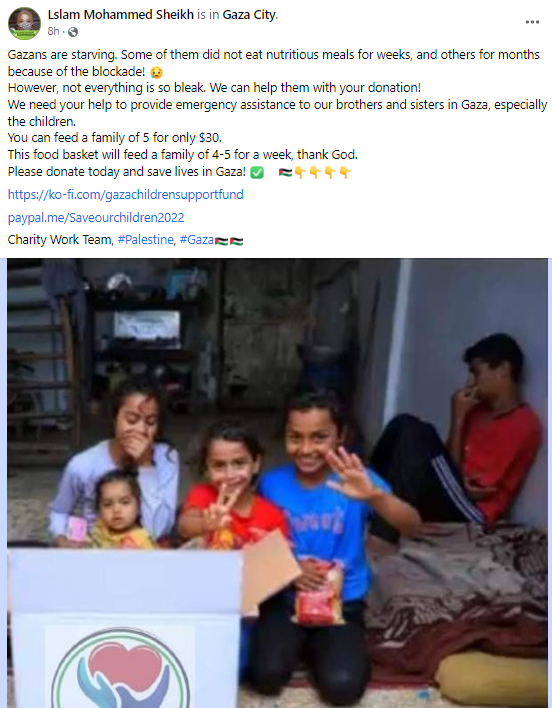Click the first flag emoji after #Gaza
The image size is (552, 708).
[x=221, y=241]
